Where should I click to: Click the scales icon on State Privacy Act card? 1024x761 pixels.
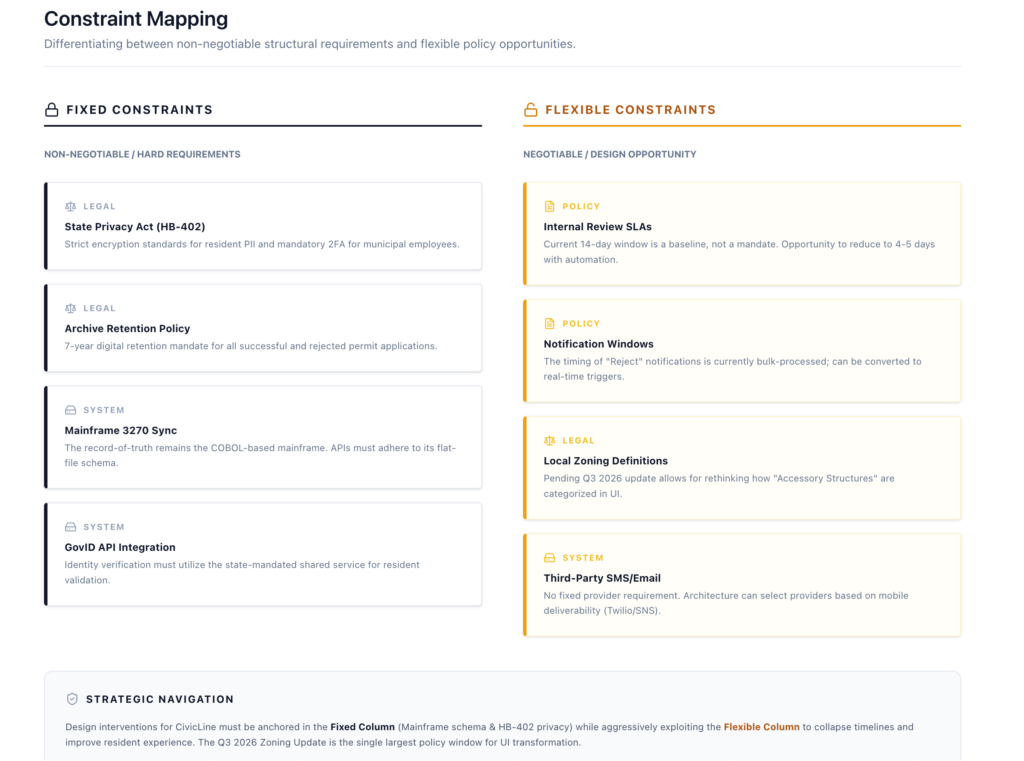click(x=70, y=207)
